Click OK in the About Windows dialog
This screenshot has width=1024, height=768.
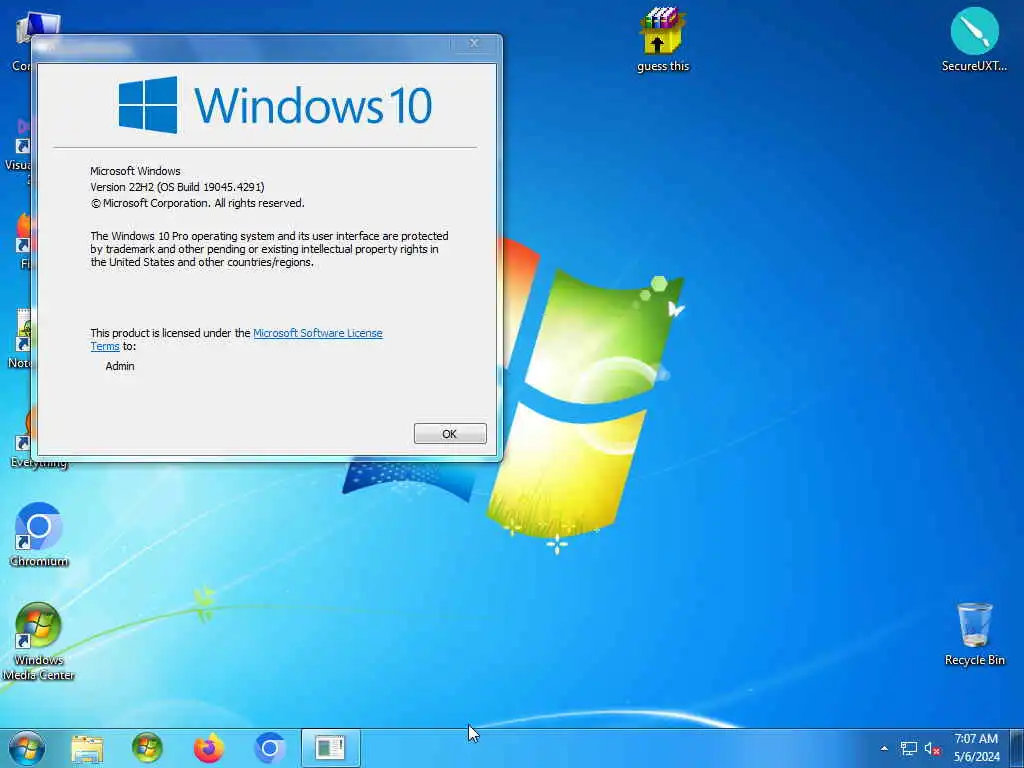450,434
